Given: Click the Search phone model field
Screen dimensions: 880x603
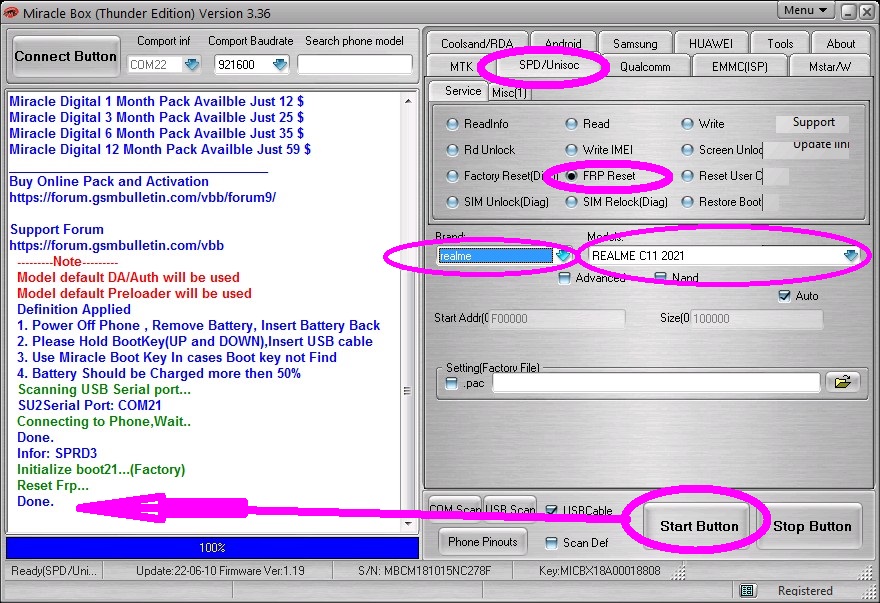Looking at the screenshot, I should point(355,65).
